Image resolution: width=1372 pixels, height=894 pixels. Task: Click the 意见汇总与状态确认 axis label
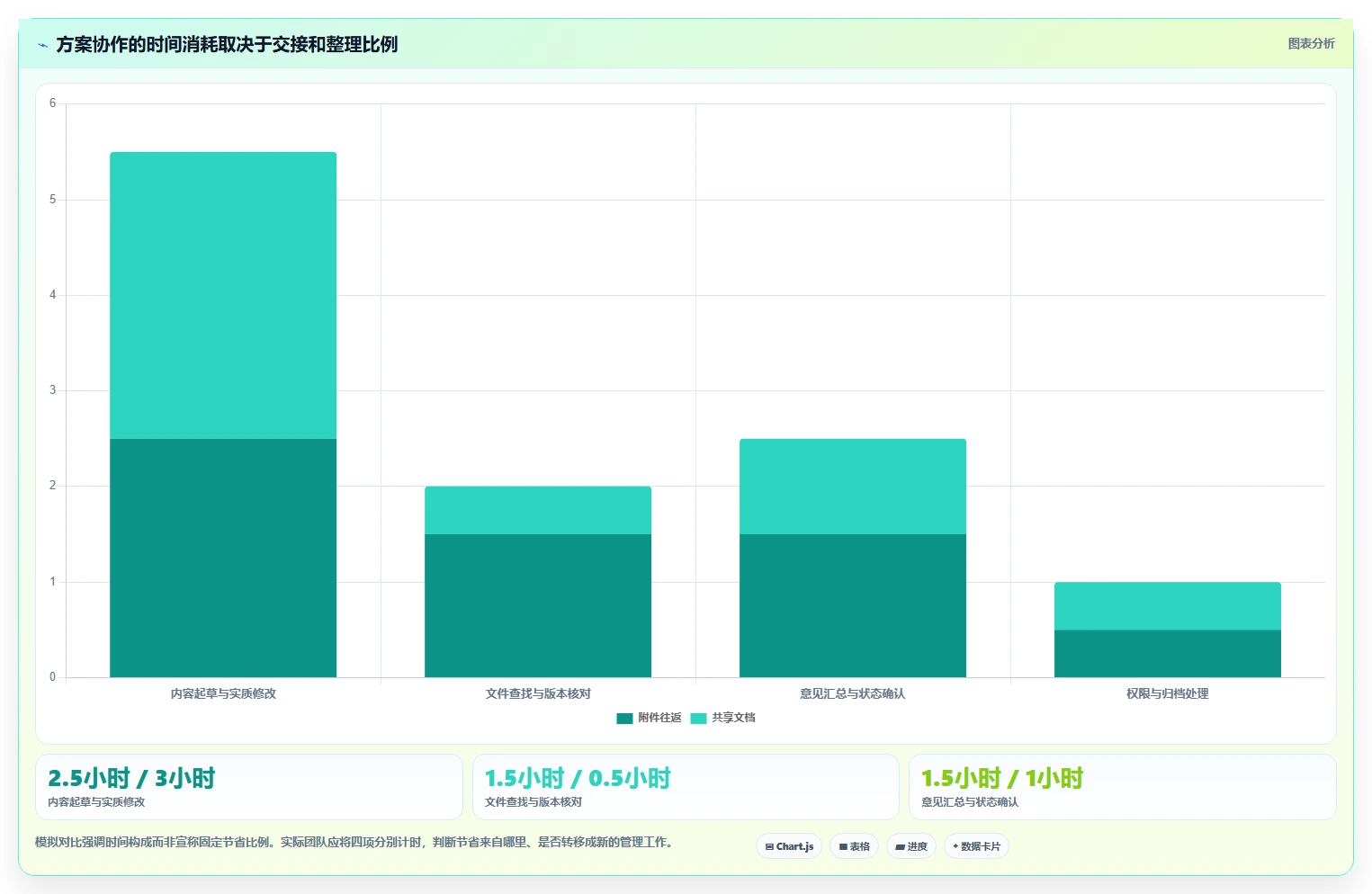coord(853,693)
